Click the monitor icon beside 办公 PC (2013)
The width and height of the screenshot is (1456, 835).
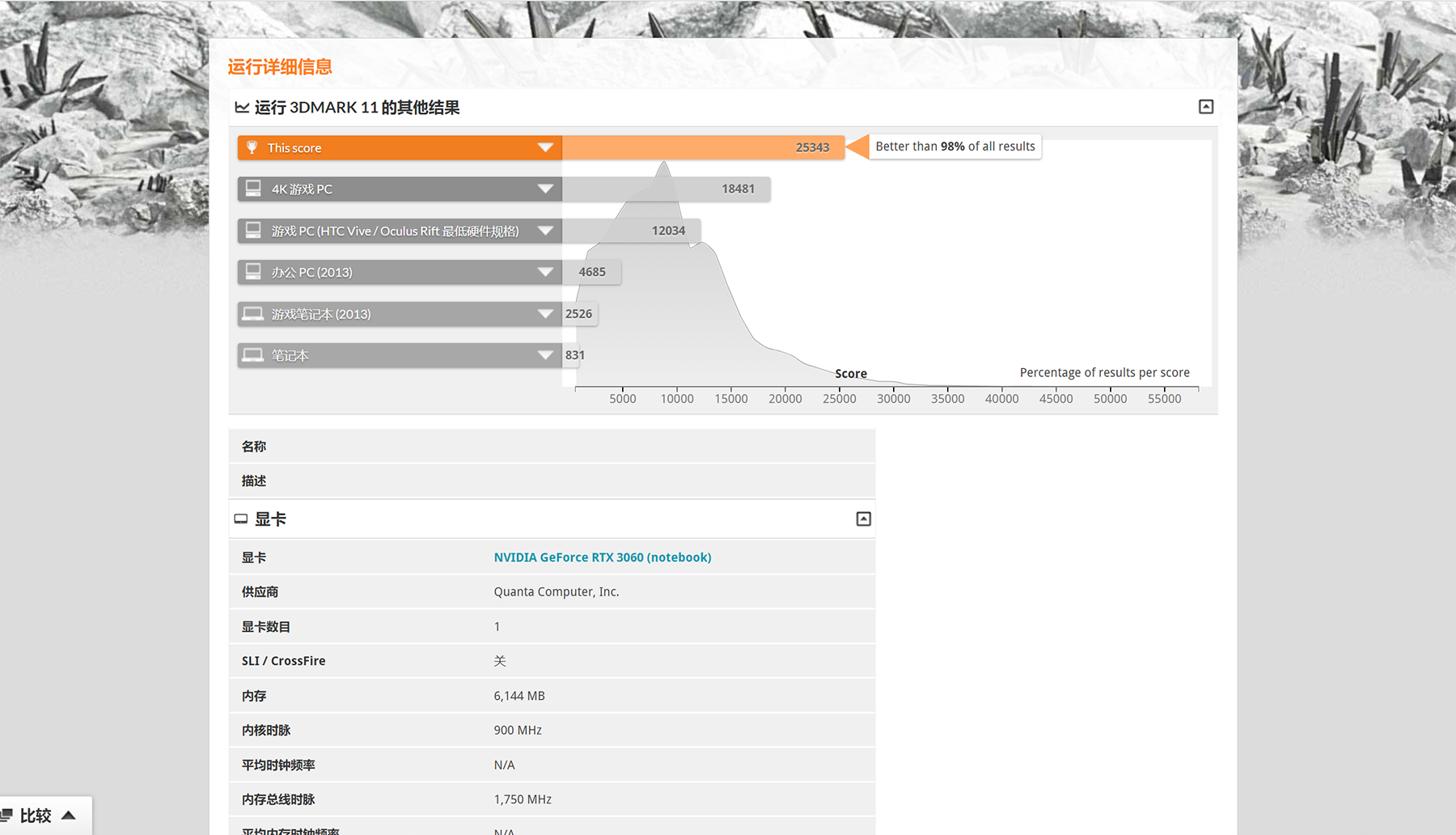pyautogui.click(x=253, y=272)
